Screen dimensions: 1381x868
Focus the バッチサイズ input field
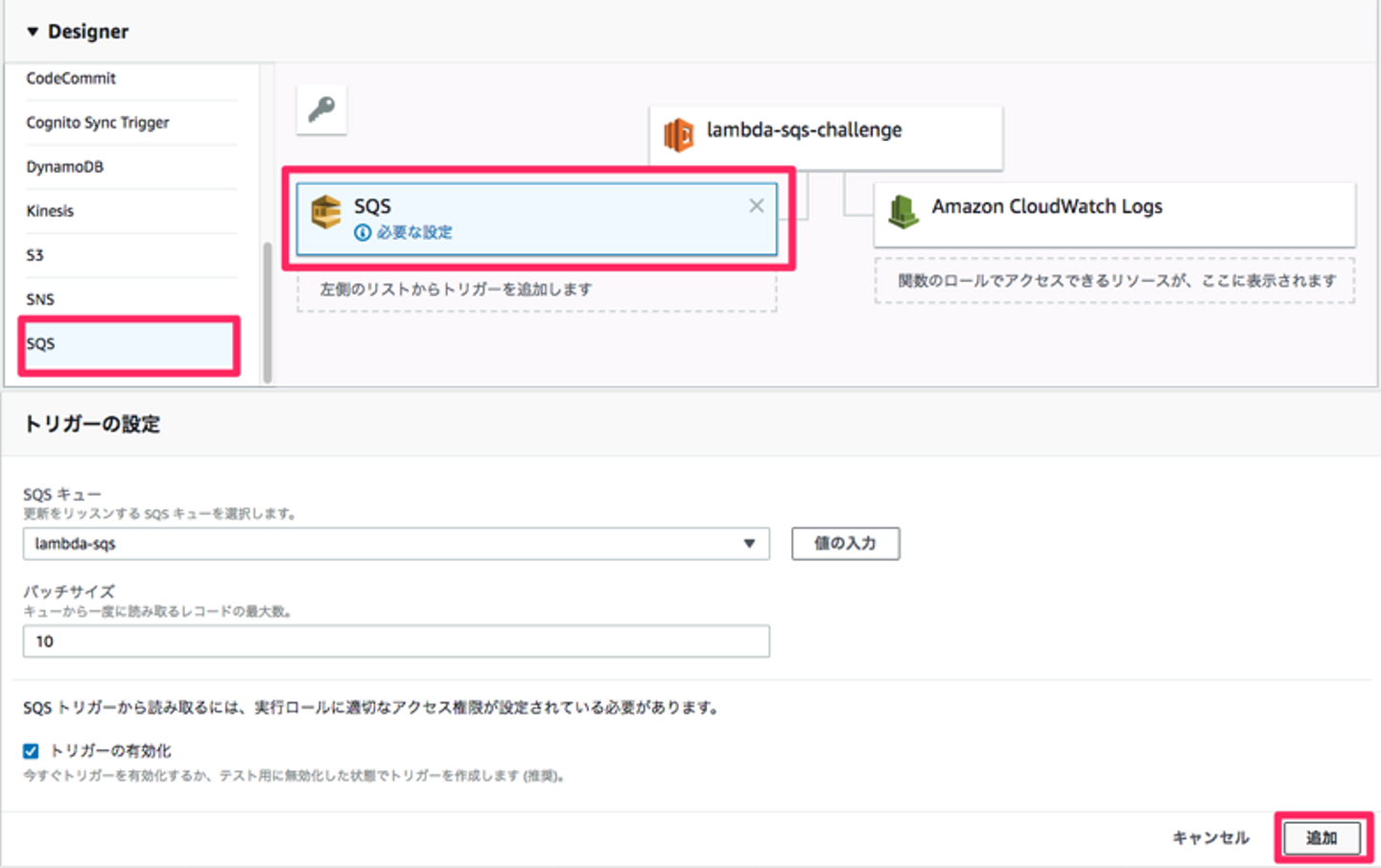coord(396,642)
